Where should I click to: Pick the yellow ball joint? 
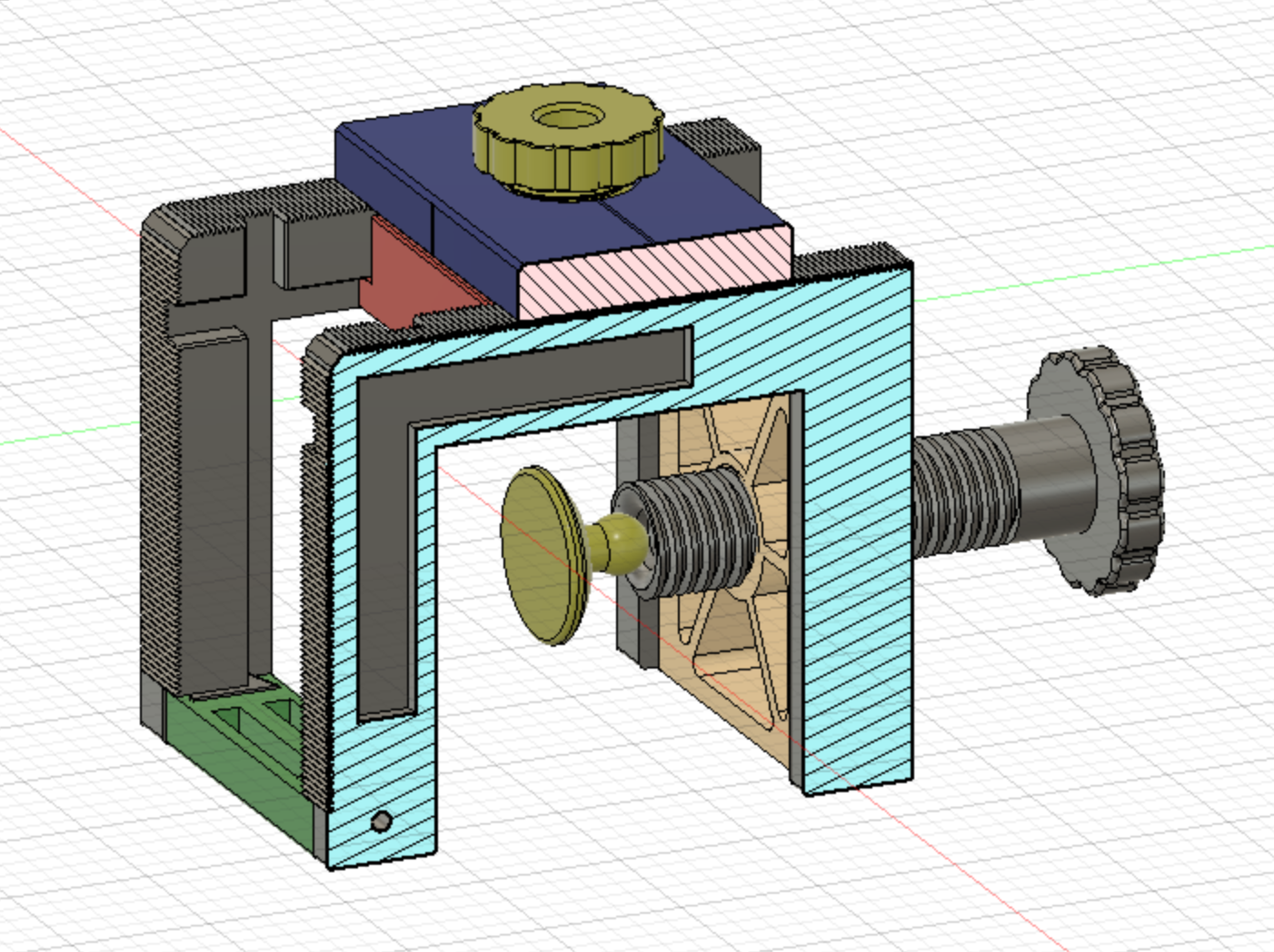[621, 542]
